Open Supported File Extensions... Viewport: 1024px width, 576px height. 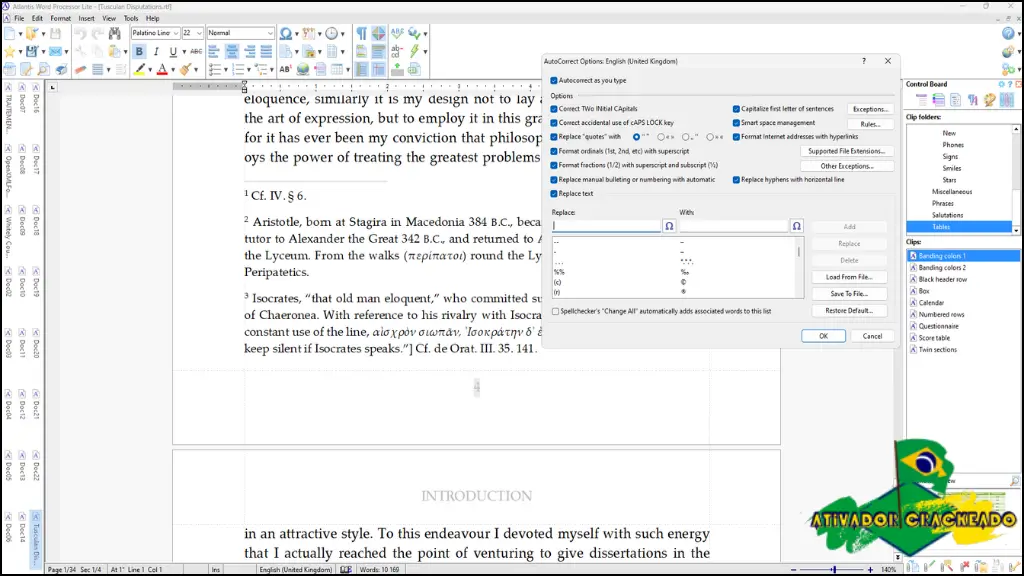[x=846, y=152]
